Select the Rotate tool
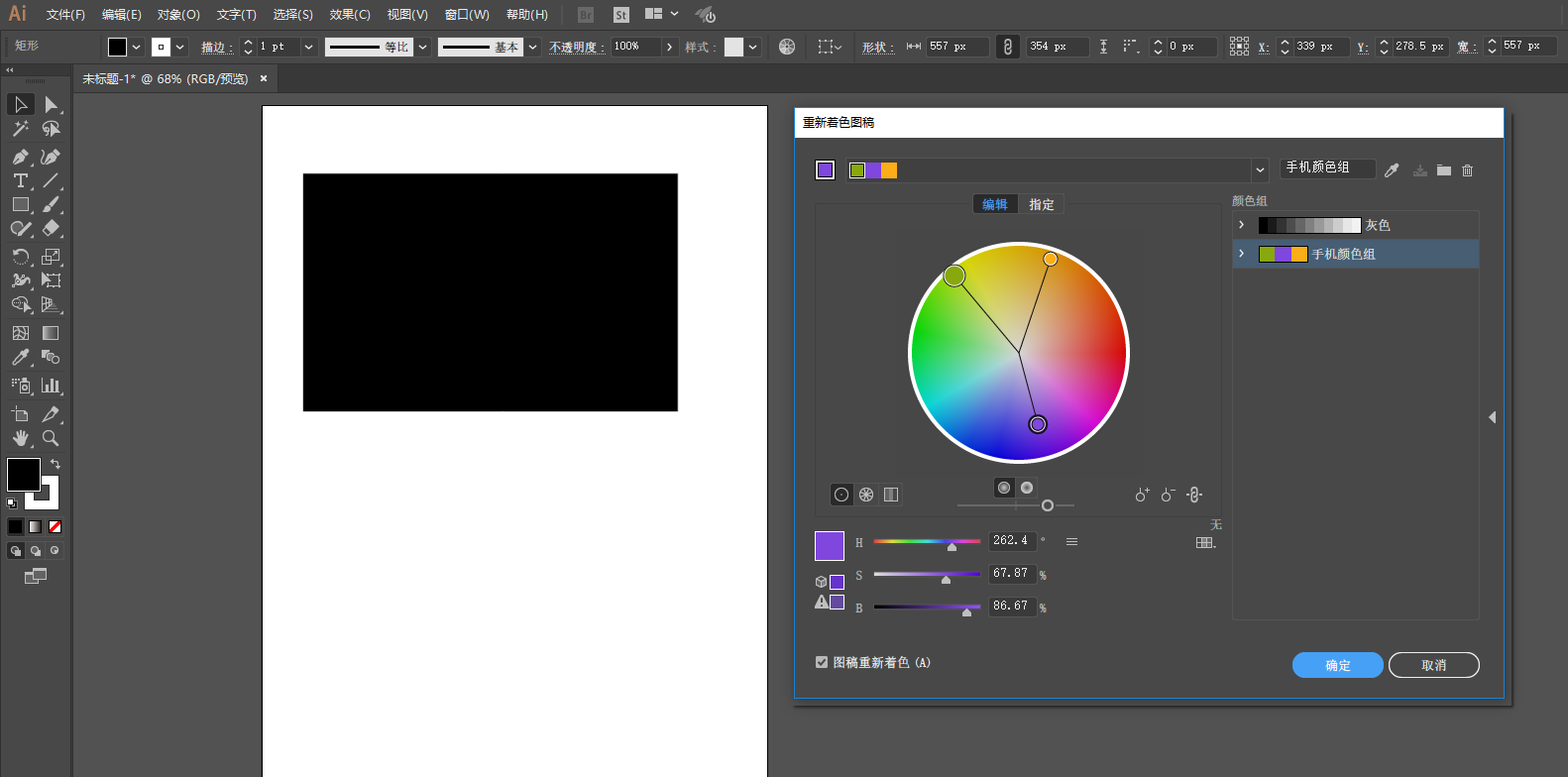Viewport: 1568px width, 777px height. click(x=20, y=257)
